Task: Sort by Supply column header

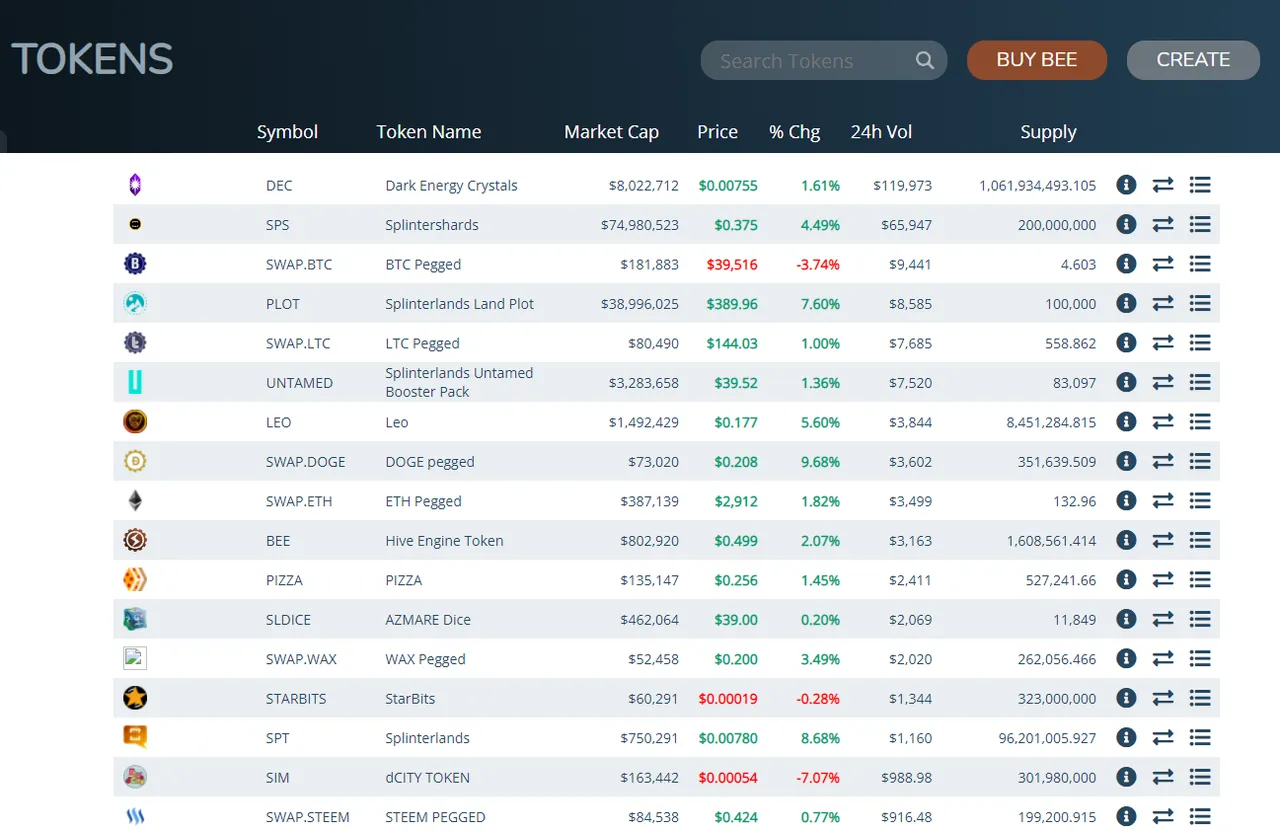Action: (x=1048, y=132)
